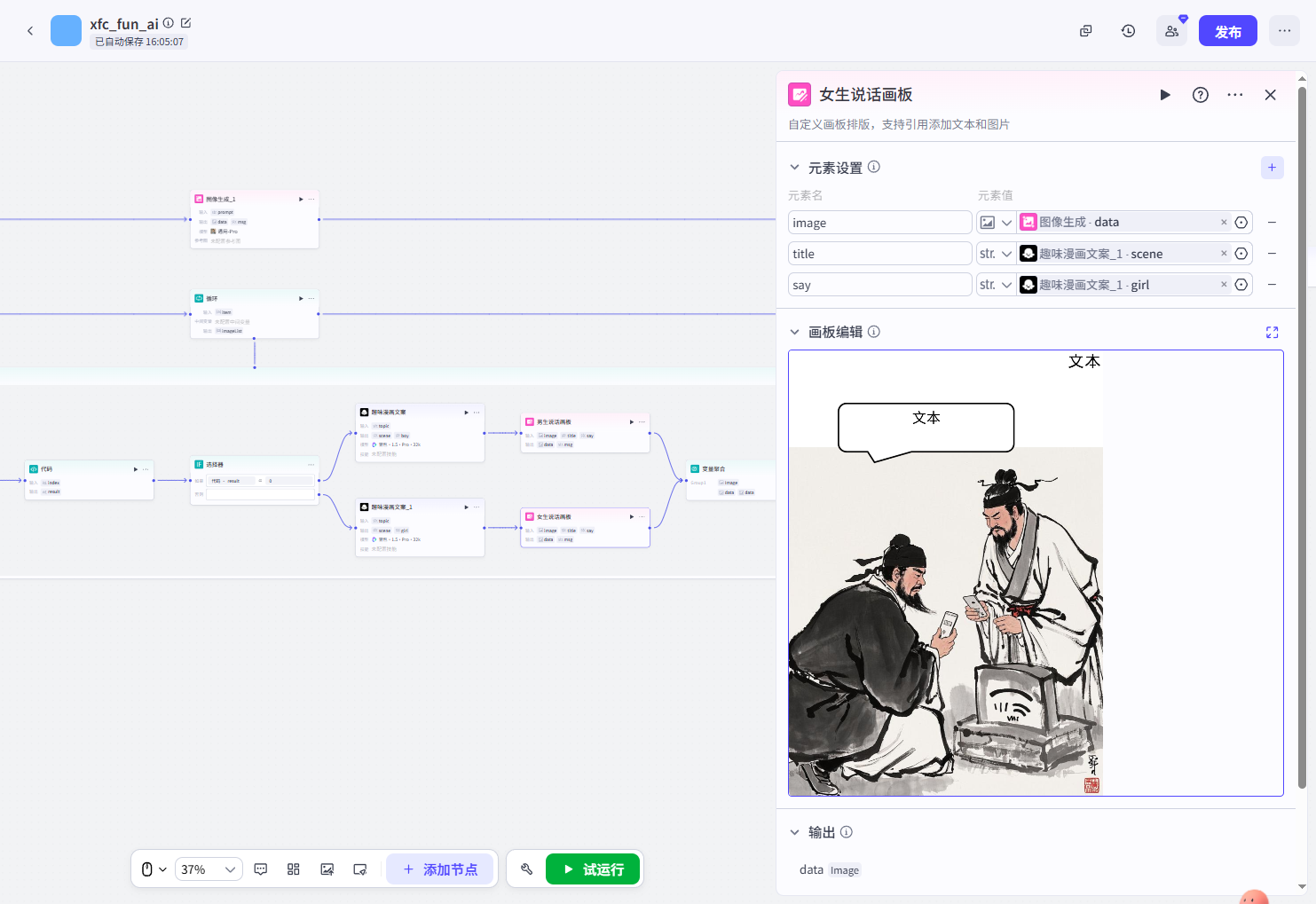Click the image element name field
Image resolution: width=1316 pixels, height=904 pixels.
pos(880,223)
